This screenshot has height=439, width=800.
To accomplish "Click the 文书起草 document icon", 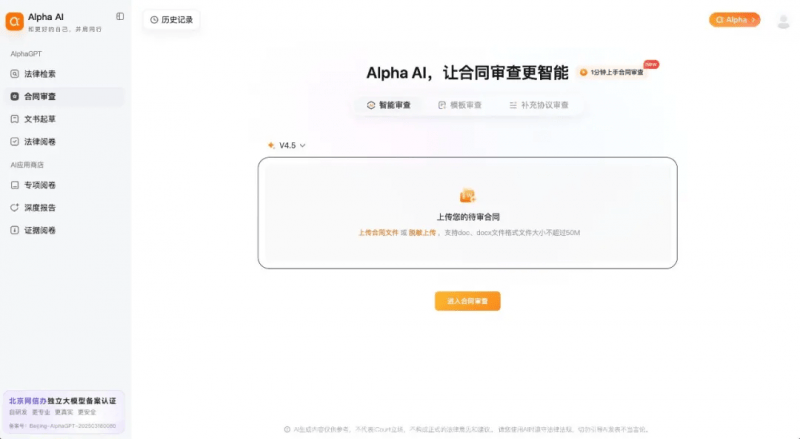I will 15,119.
